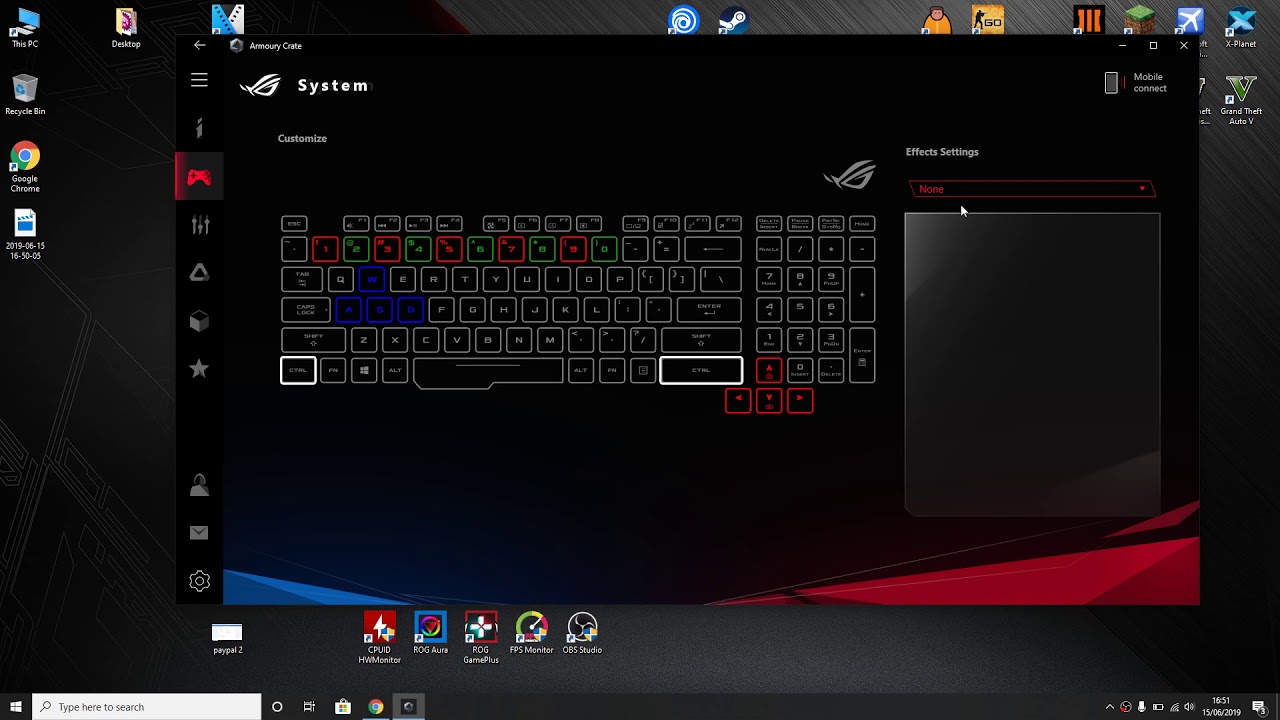Open CPUID HWMonitor shortcut
The height and width of the screenshot is (720, 1280).
point(379,638)
